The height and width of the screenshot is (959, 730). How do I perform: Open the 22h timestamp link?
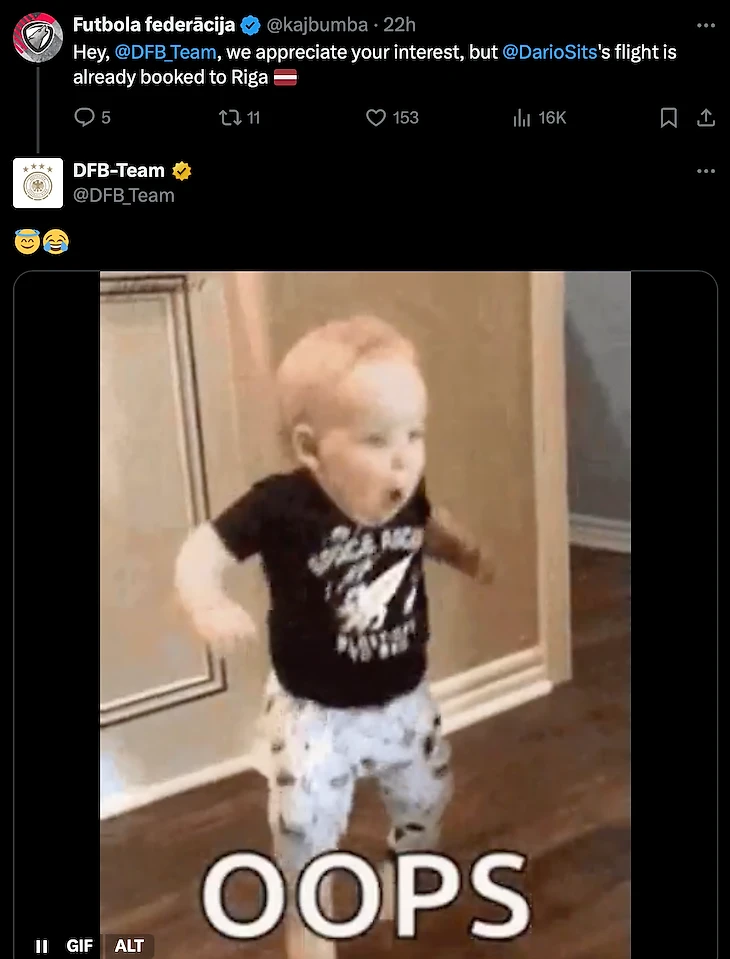coord(399,24)
